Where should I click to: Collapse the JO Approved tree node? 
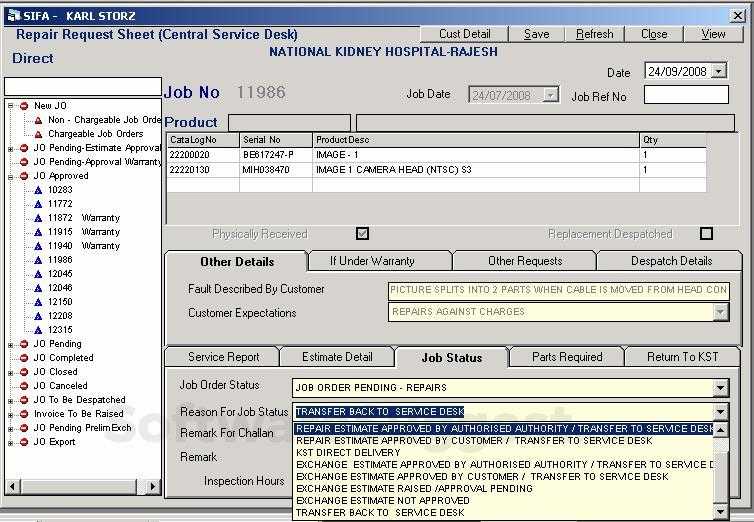coord(10,176)
